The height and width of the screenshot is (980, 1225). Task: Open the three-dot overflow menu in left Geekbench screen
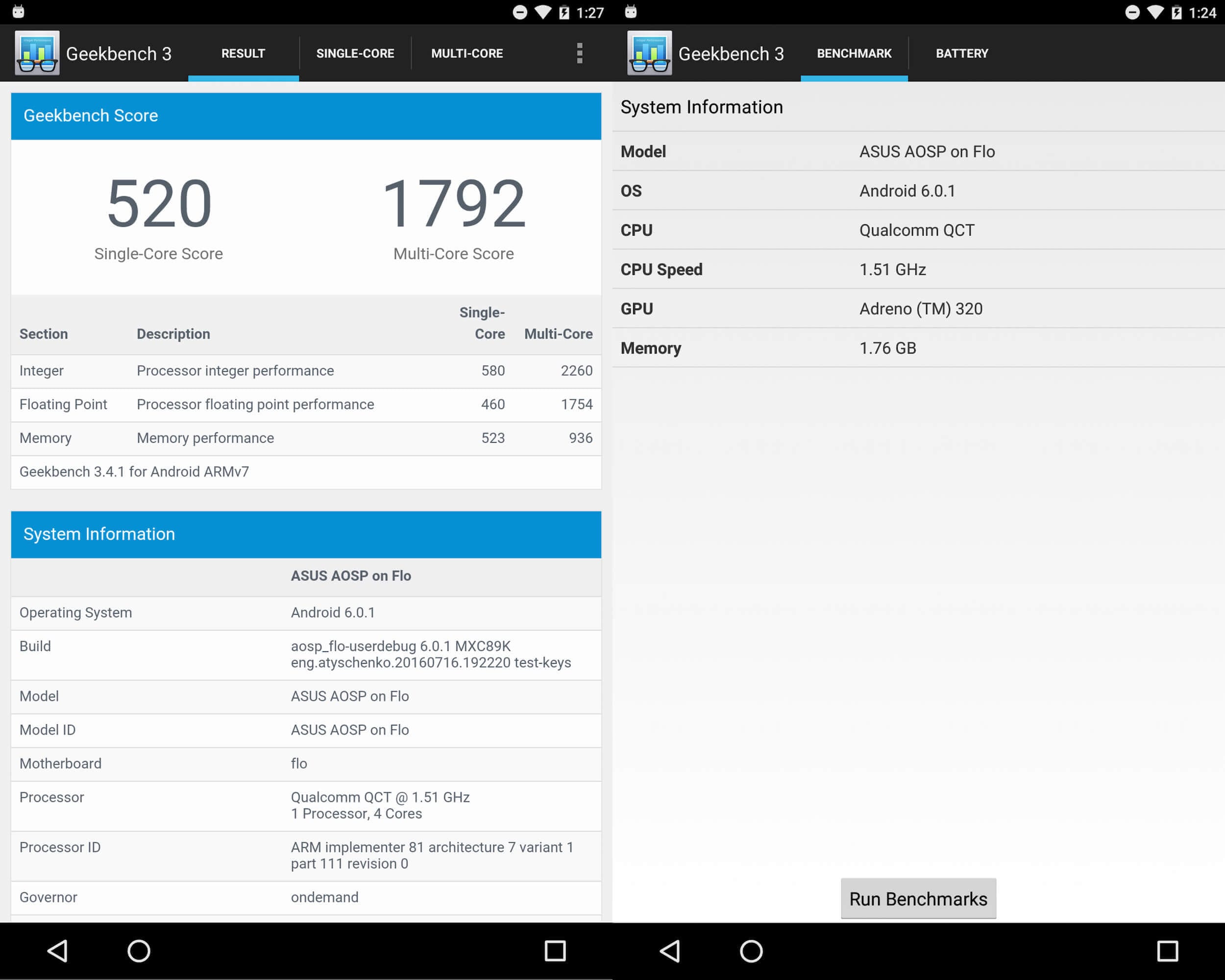pyautogui.click(x=580, y=53)
